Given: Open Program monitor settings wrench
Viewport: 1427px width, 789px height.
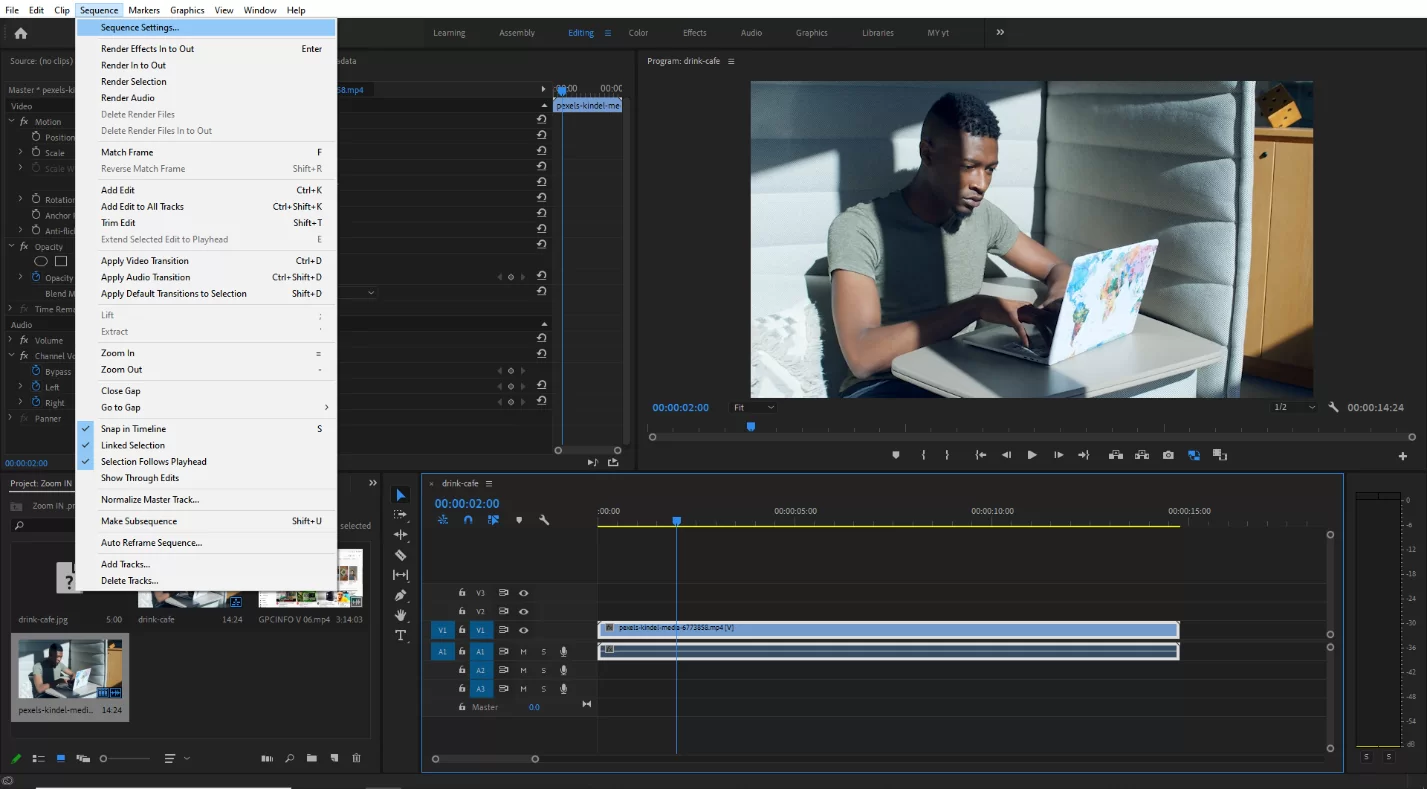Looking at the screenshot, I should click(x=1333, y=407).
